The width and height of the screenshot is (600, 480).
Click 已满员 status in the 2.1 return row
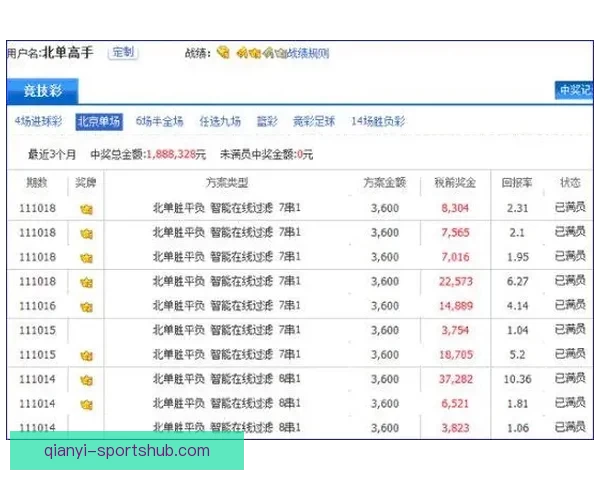pyautogui.click(x=570, y=232)
